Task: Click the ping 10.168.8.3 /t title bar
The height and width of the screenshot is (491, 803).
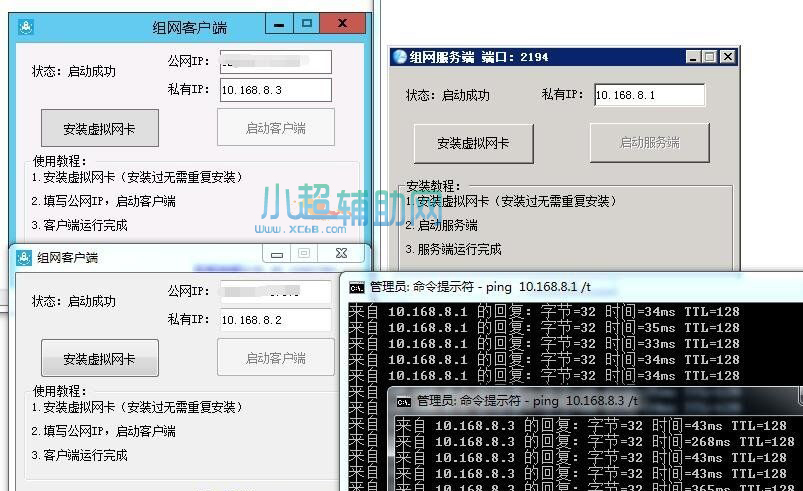Action: (x=594, y=401)
